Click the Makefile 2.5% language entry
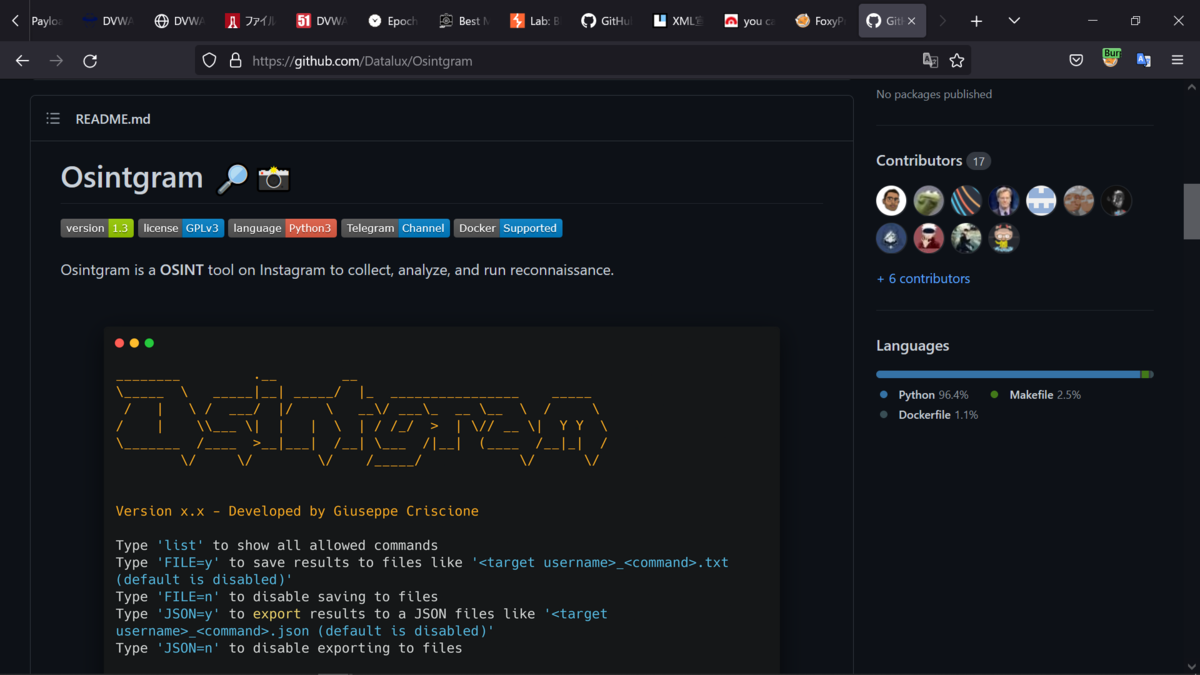Screen dimensions: 1200x675 pyautogui.click(x=1036, y=395)
